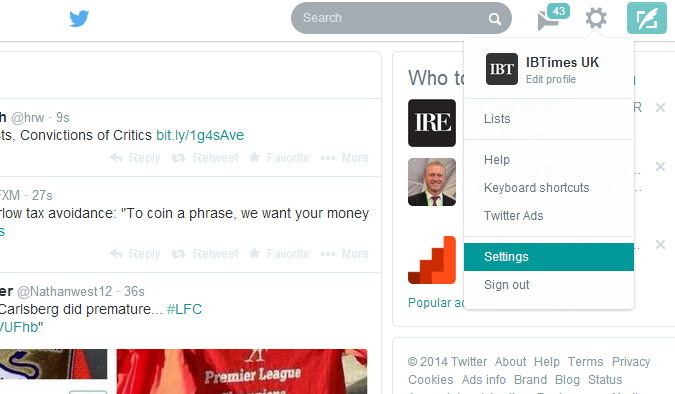Dismiss the IRE and NICAR suggestion
The width and height of the screenshot is (675, 394).
click(660, 108)
